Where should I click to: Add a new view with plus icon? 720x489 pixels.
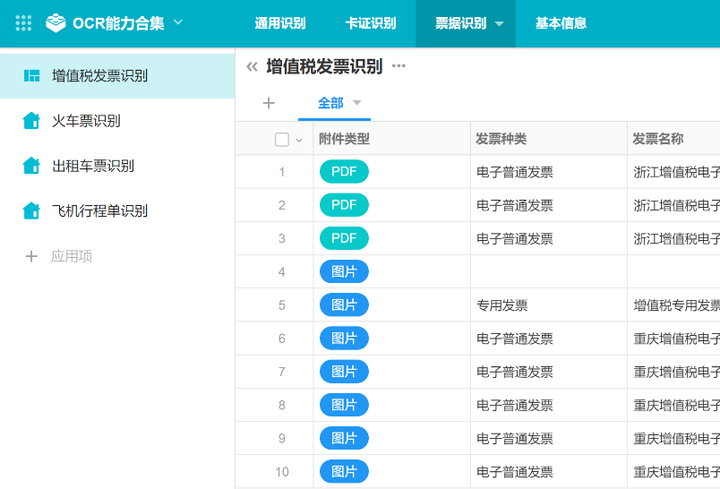268,103
